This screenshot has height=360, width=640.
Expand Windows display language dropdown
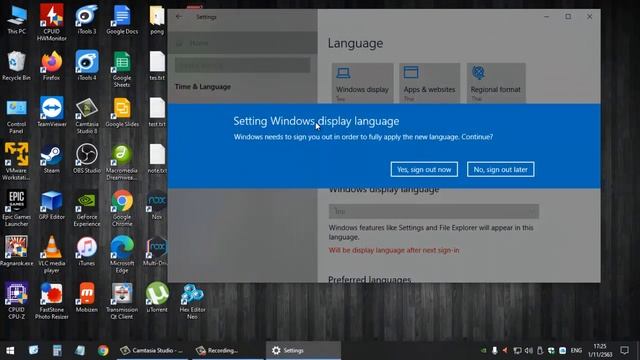click(x=433, y=211)
